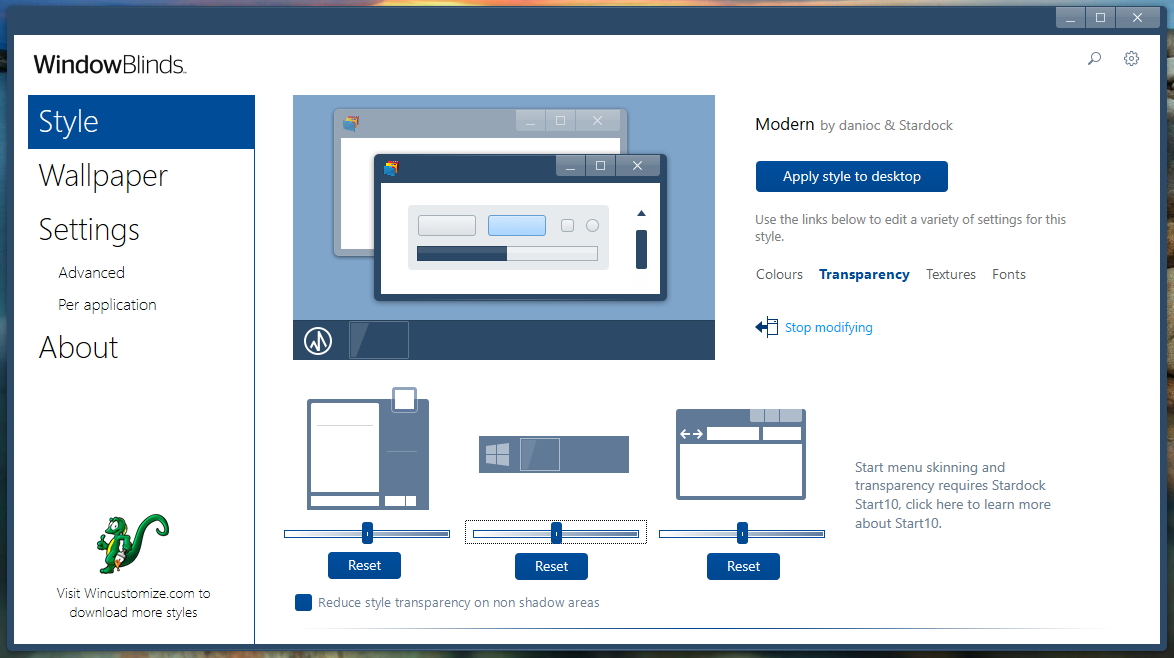Image resolution: width=1174 pixels, height=658 pixels.
Task: Select the Style section
Action: [142, 122]
